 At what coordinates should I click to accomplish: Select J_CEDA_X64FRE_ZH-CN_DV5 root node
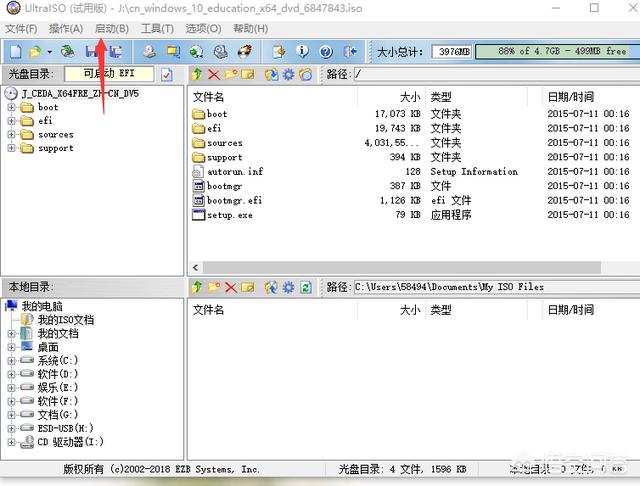pos(80,94)
